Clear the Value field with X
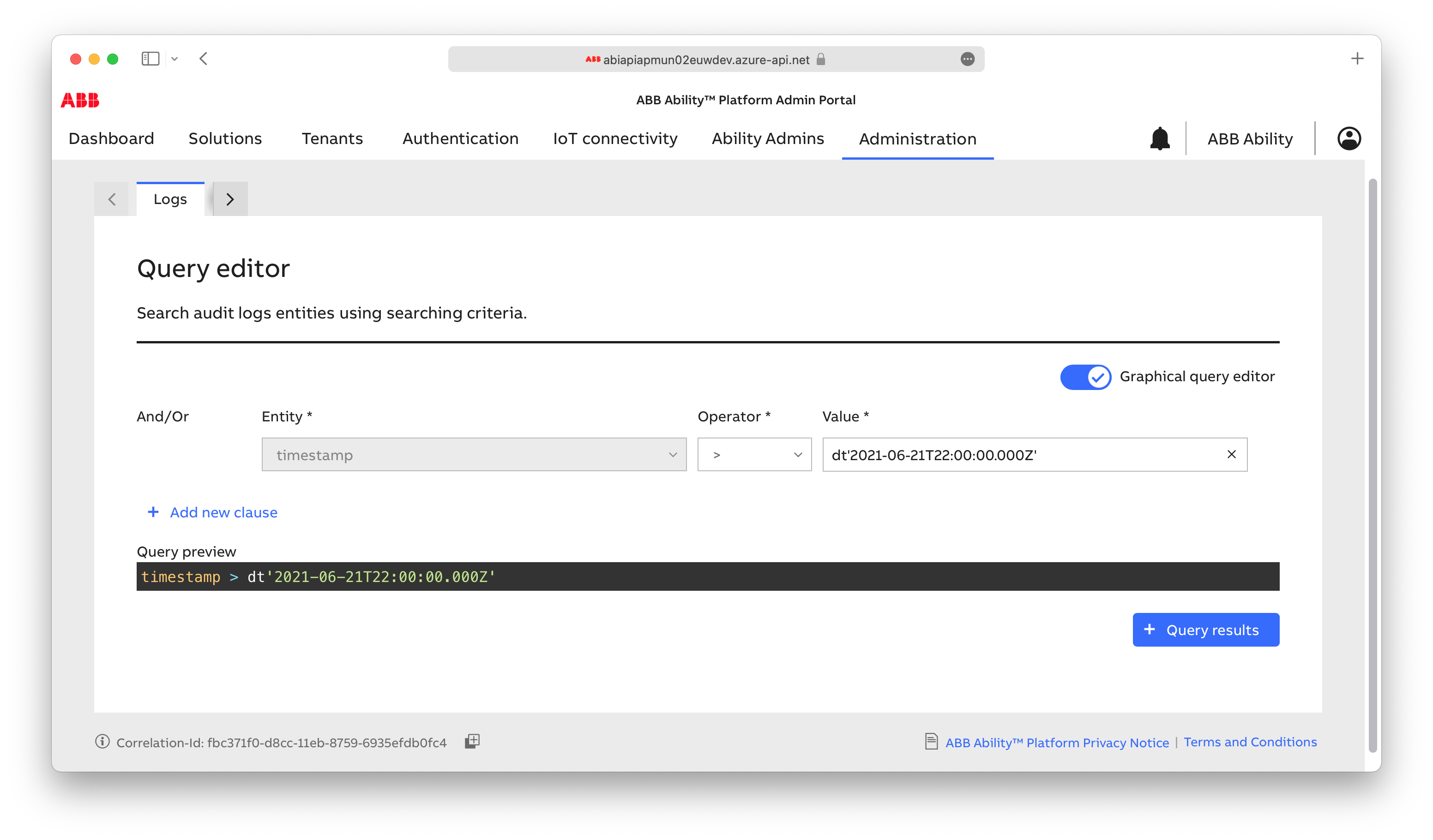The image size is (1433, 840). click(x=1231, y=454)
